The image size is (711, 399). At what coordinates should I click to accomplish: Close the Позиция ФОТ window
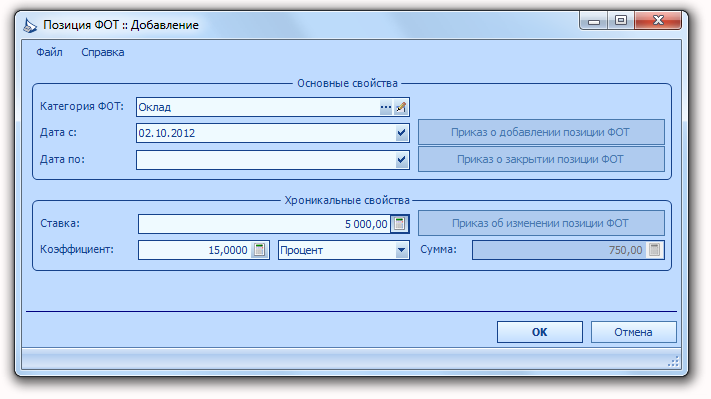(658, 21)
